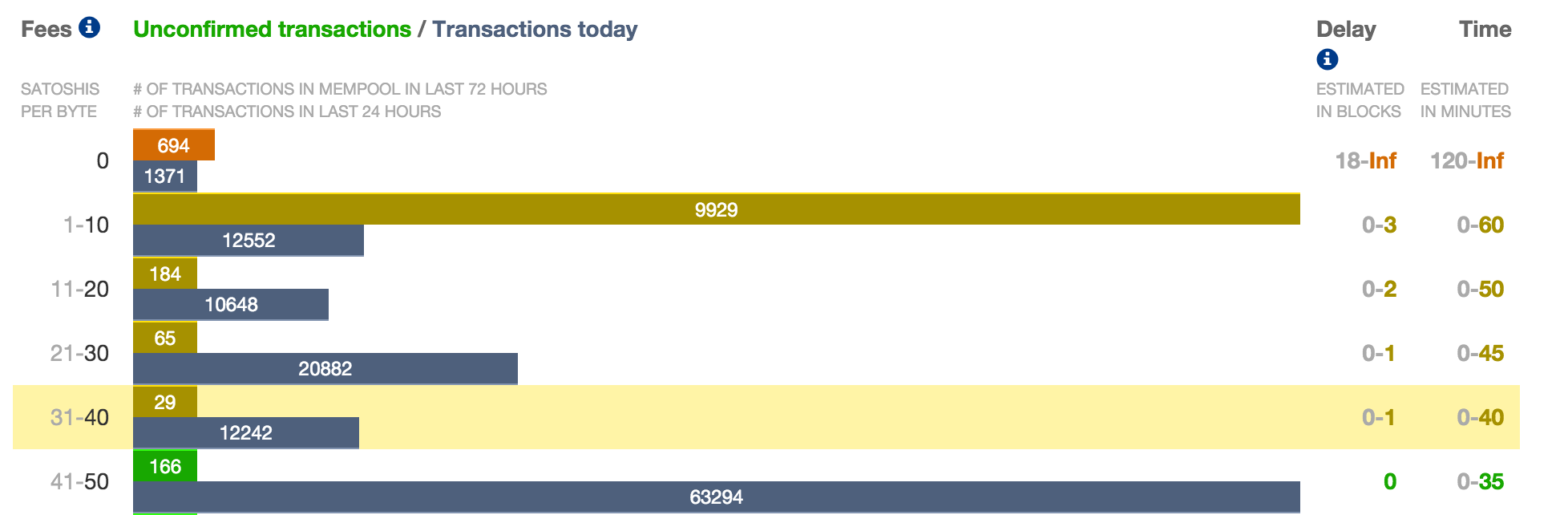Click the info icon next to Fees
This screenshot has height=515, width=1568.
coord(90,28)
